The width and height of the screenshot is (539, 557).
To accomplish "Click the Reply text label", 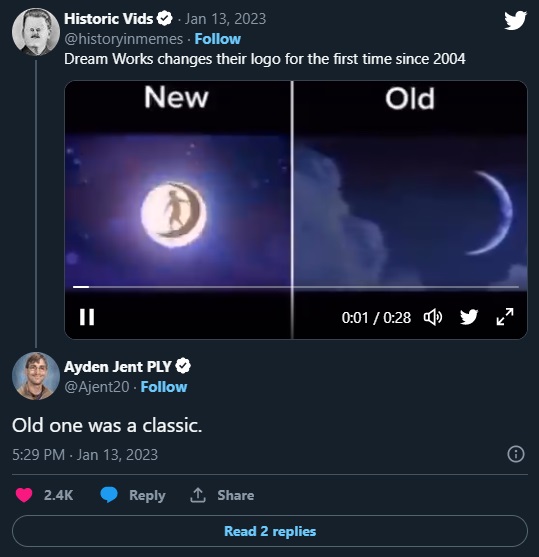I will click(147, 496).
